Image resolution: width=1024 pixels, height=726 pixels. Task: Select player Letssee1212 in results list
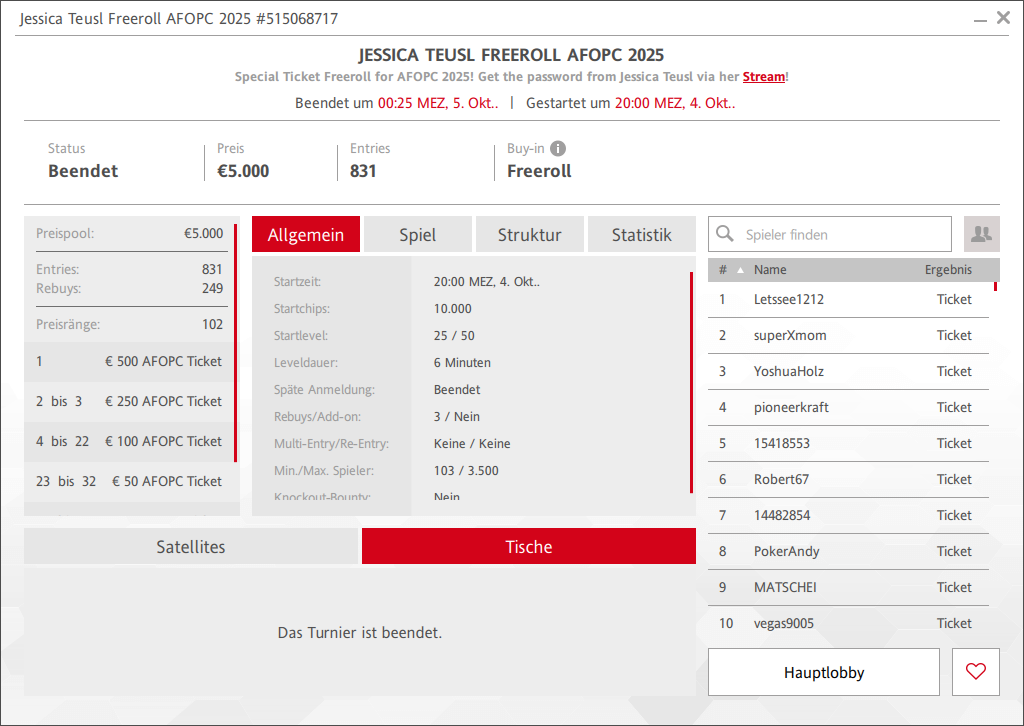tap(788, 299)
